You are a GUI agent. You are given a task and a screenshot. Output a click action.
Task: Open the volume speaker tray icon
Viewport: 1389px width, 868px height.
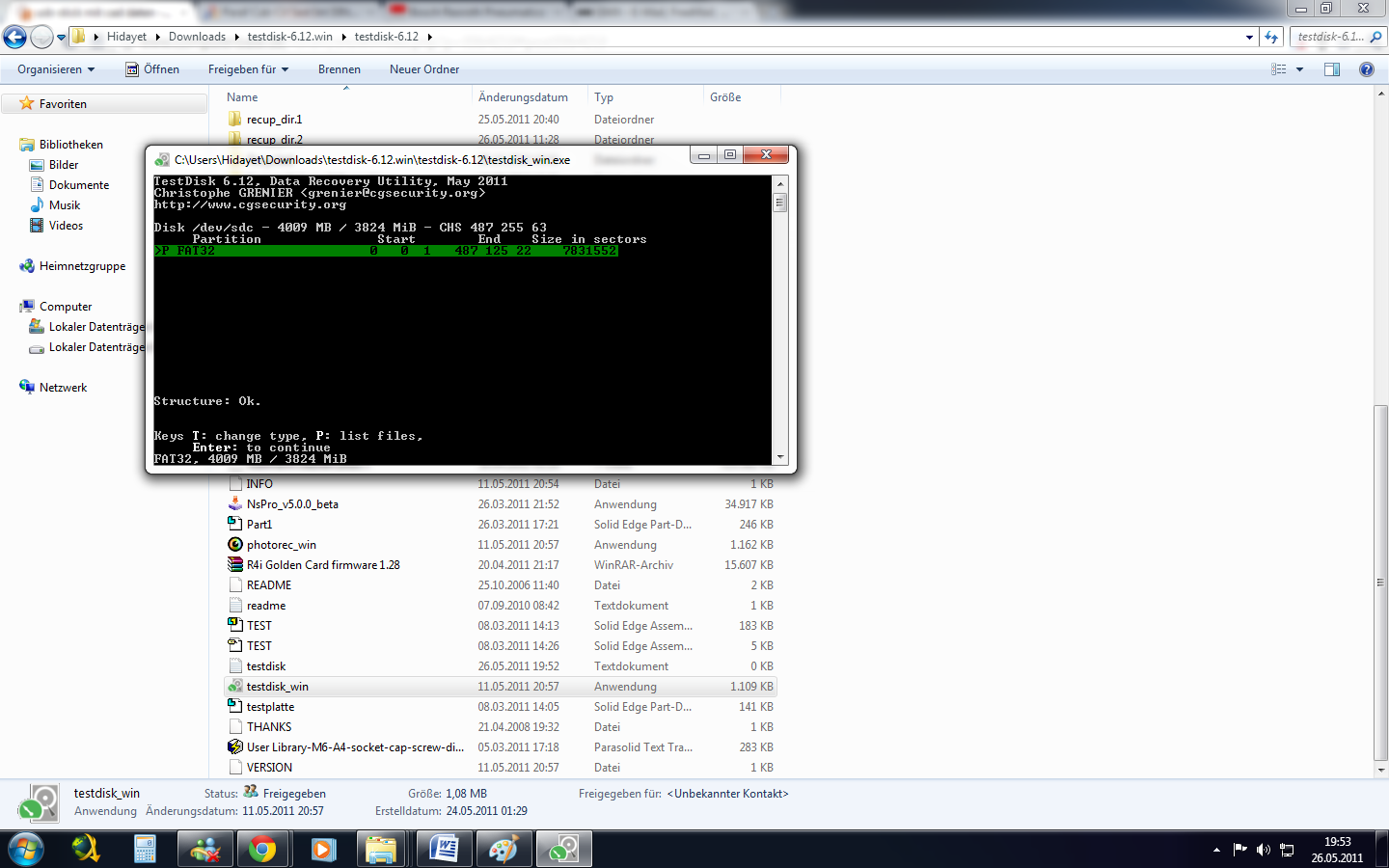[1263, 850]
